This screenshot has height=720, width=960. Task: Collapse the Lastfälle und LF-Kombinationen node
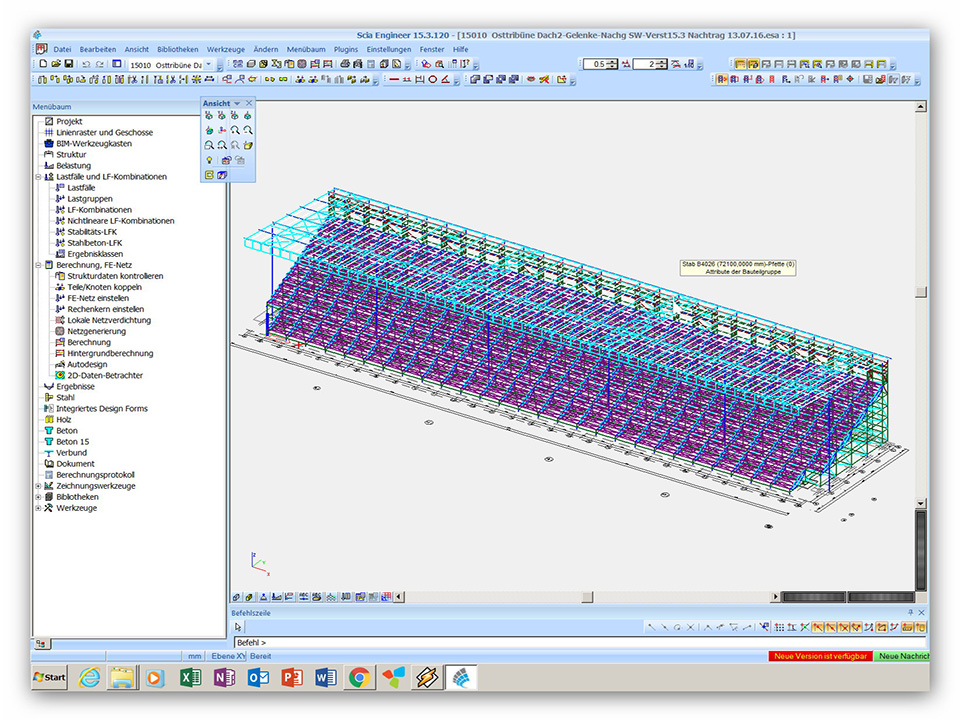[x=38, y=177]
